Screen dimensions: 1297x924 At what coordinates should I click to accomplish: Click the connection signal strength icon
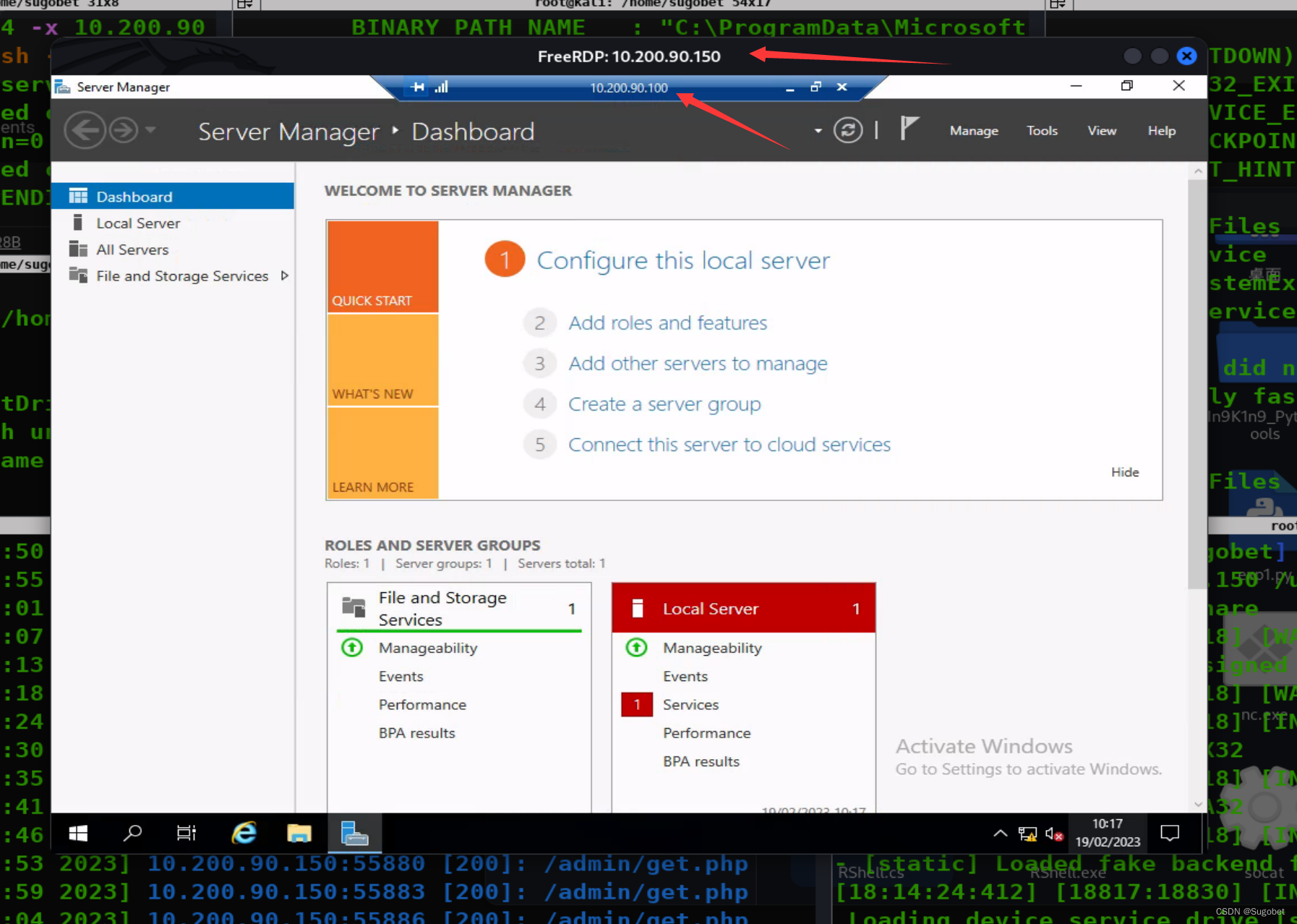point(442,87)
